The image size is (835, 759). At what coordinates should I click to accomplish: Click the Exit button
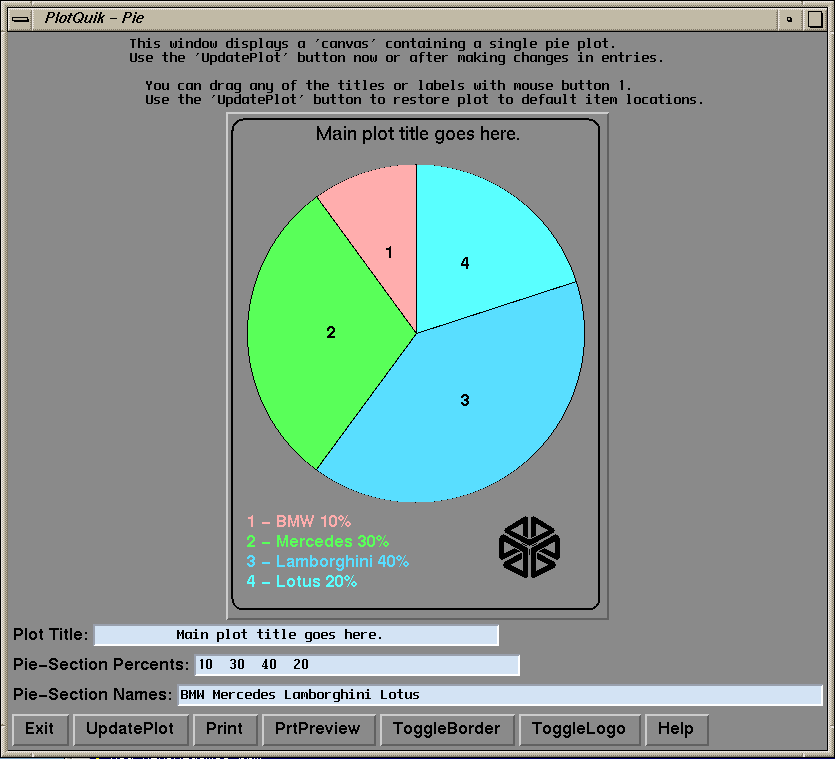click(40, 729)
